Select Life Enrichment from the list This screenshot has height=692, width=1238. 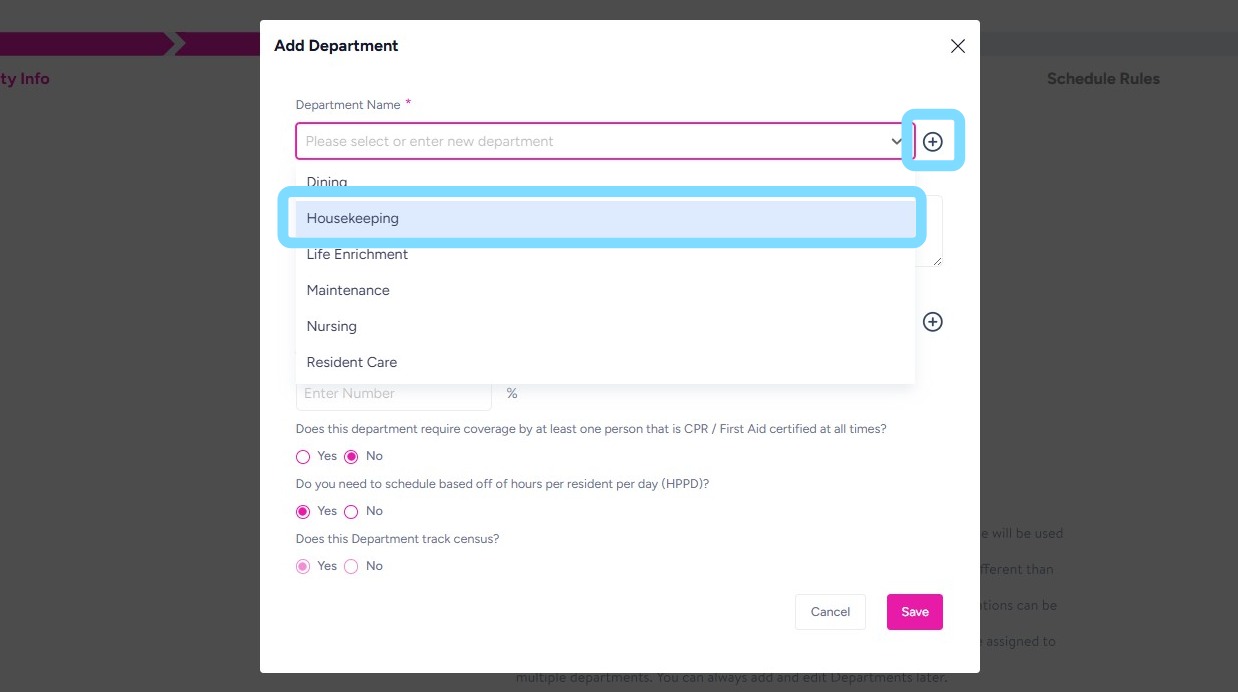[357, 254]
